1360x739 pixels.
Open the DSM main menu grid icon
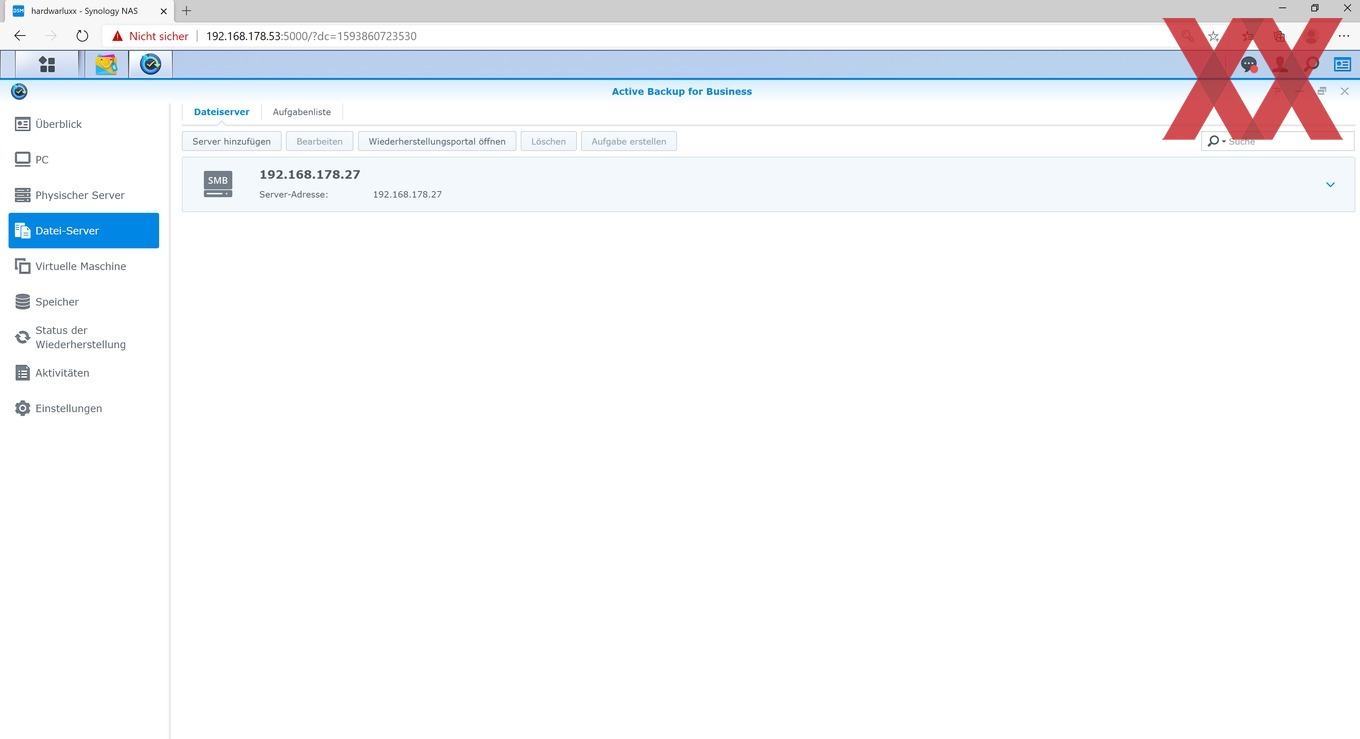(46, 65)
